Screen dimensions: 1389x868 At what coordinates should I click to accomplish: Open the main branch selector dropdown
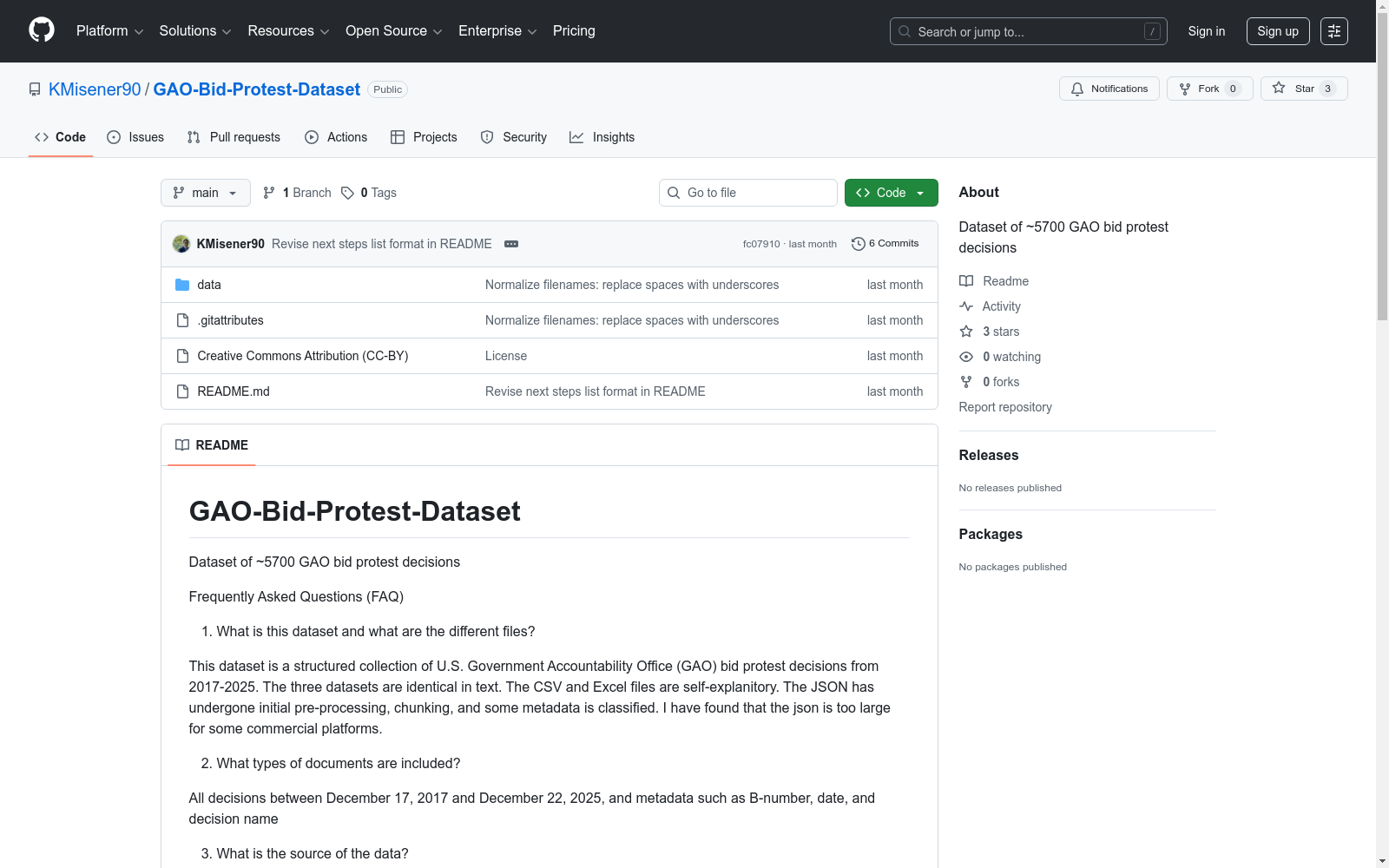pyautogui.click(x=206, y=193)
